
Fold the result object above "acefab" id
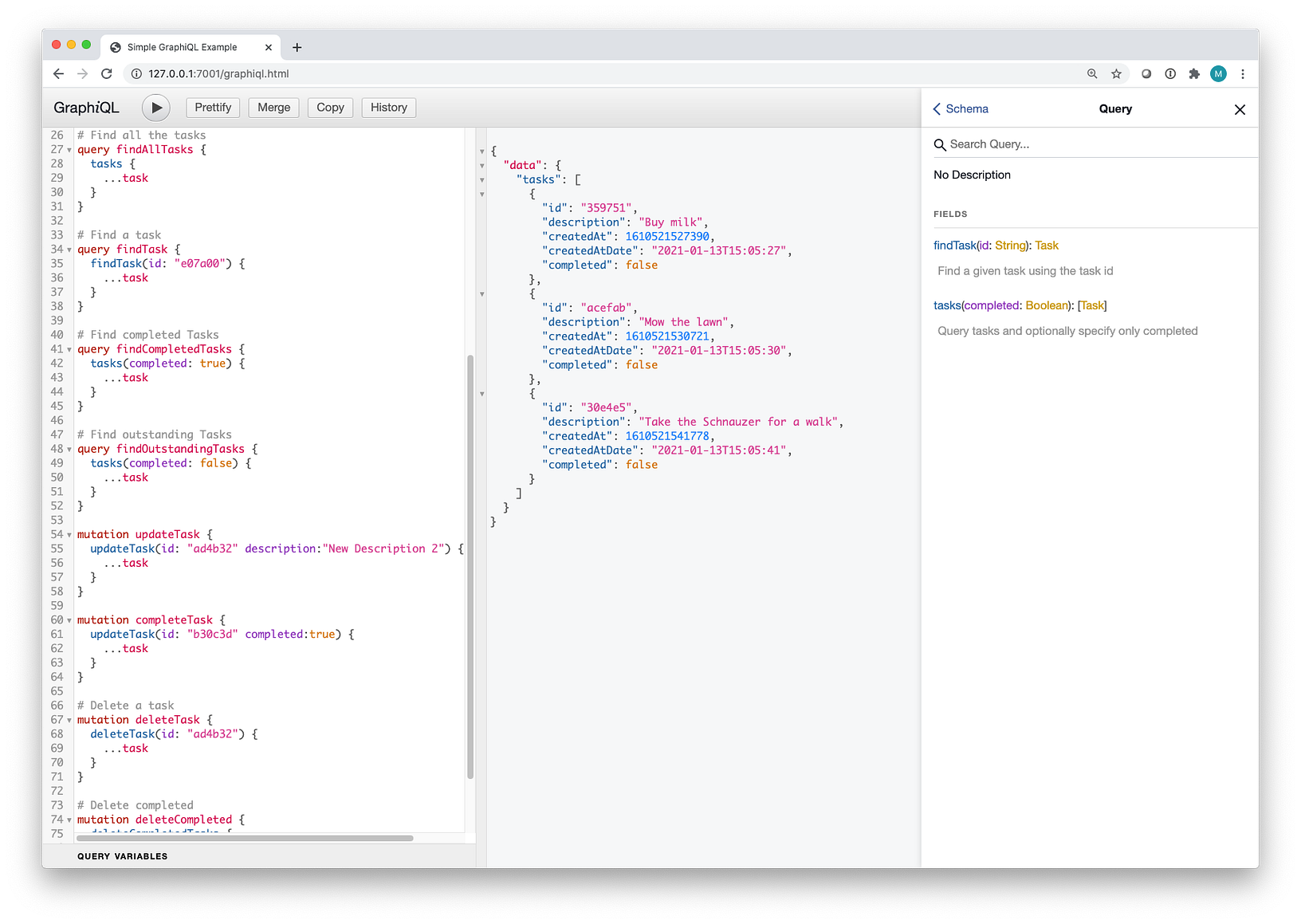pos(481,294)
